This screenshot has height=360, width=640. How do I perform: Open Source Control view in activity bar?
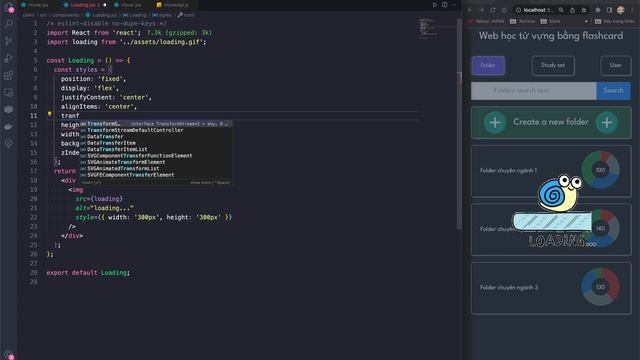point(9,41)
